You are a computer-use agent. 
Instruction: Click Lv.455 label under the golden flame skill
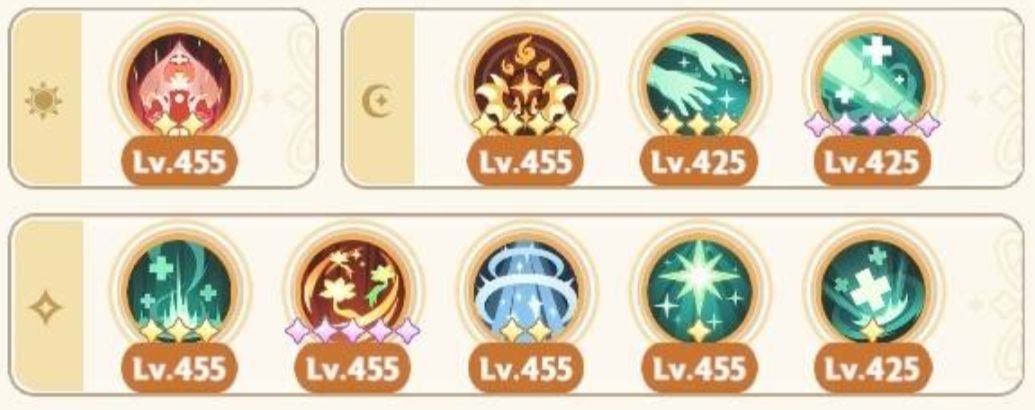(525, 162)
